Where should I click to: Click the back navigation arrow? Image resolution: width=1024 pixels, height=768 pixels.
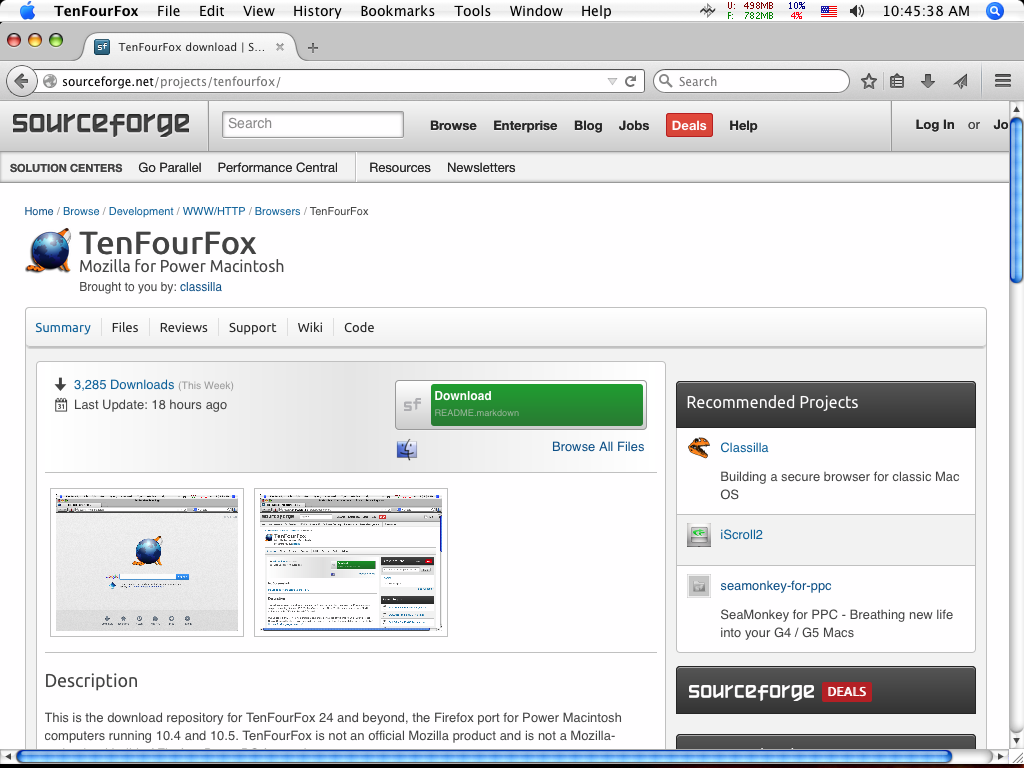[22, 81]
